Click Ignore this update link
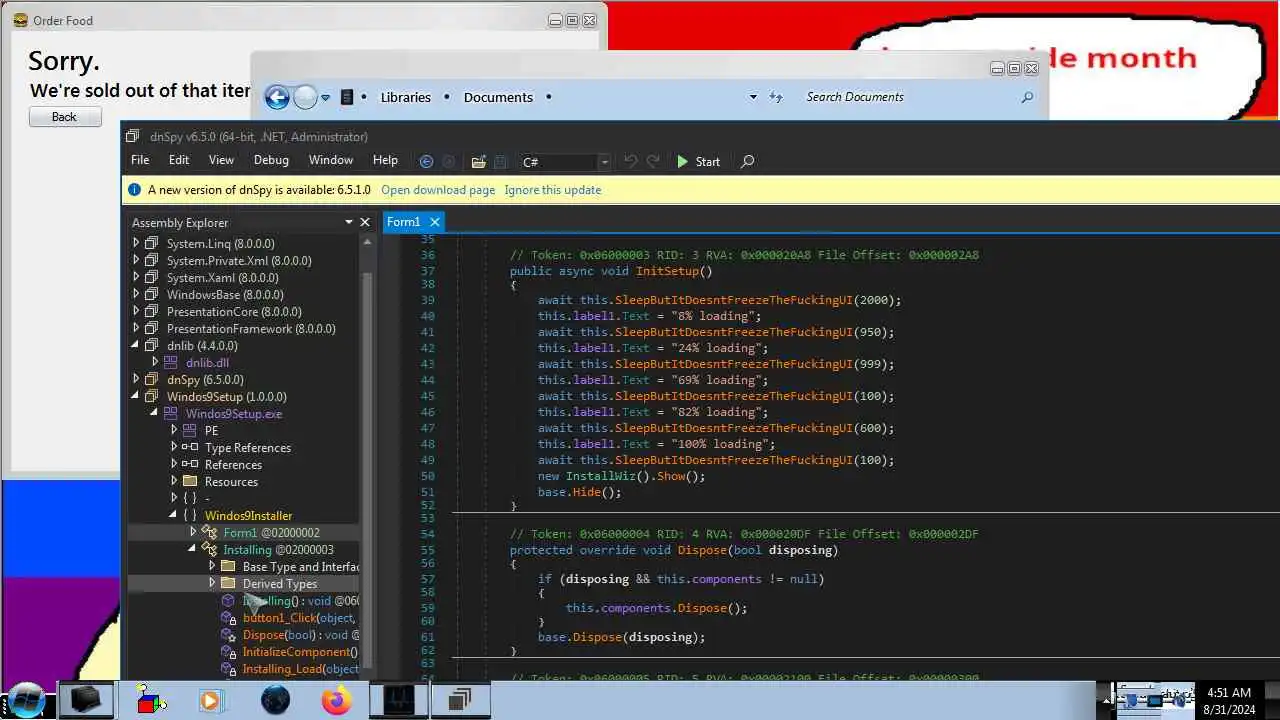 553,190
